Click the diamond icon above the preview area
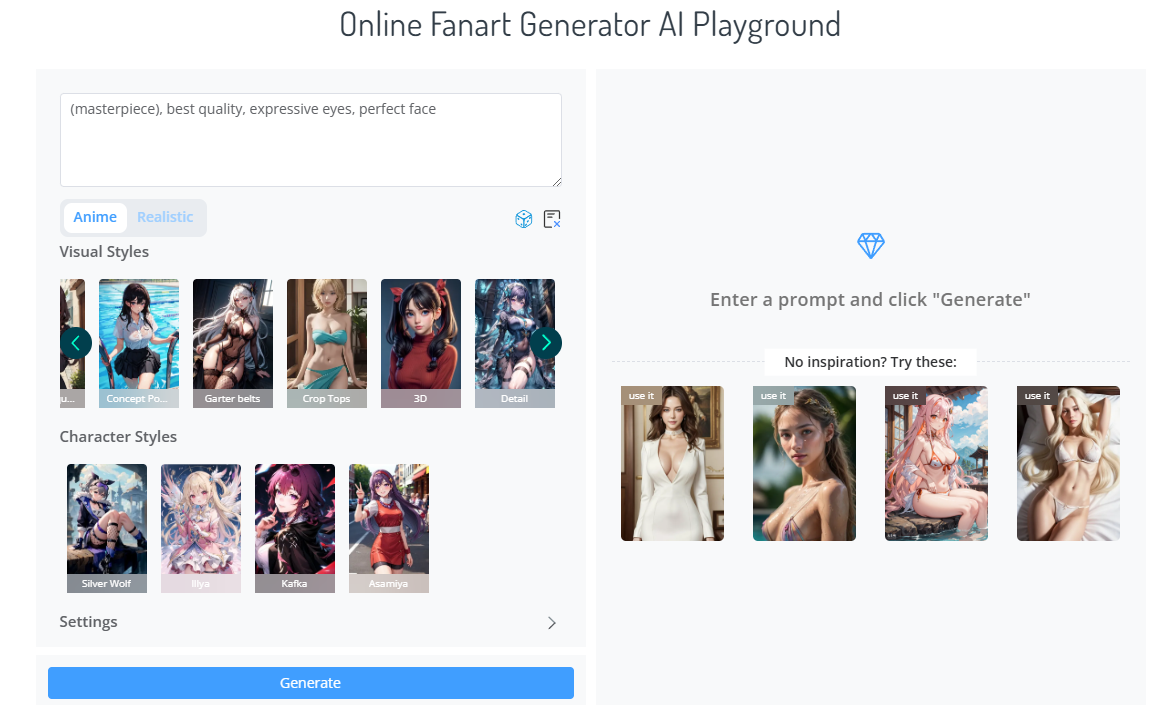1162x705 pixels. coord(870,245)
